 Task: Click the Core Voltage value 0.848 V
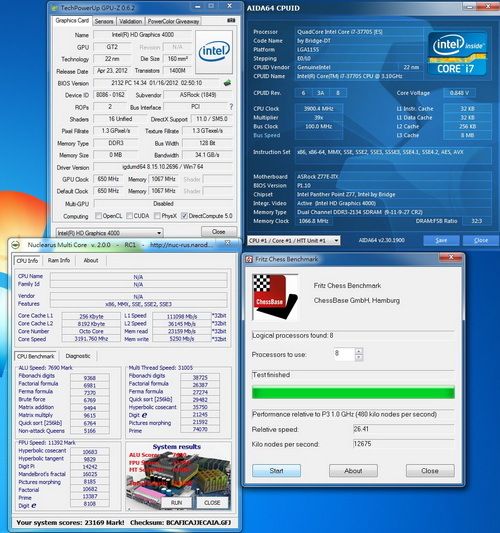[459, 93]
